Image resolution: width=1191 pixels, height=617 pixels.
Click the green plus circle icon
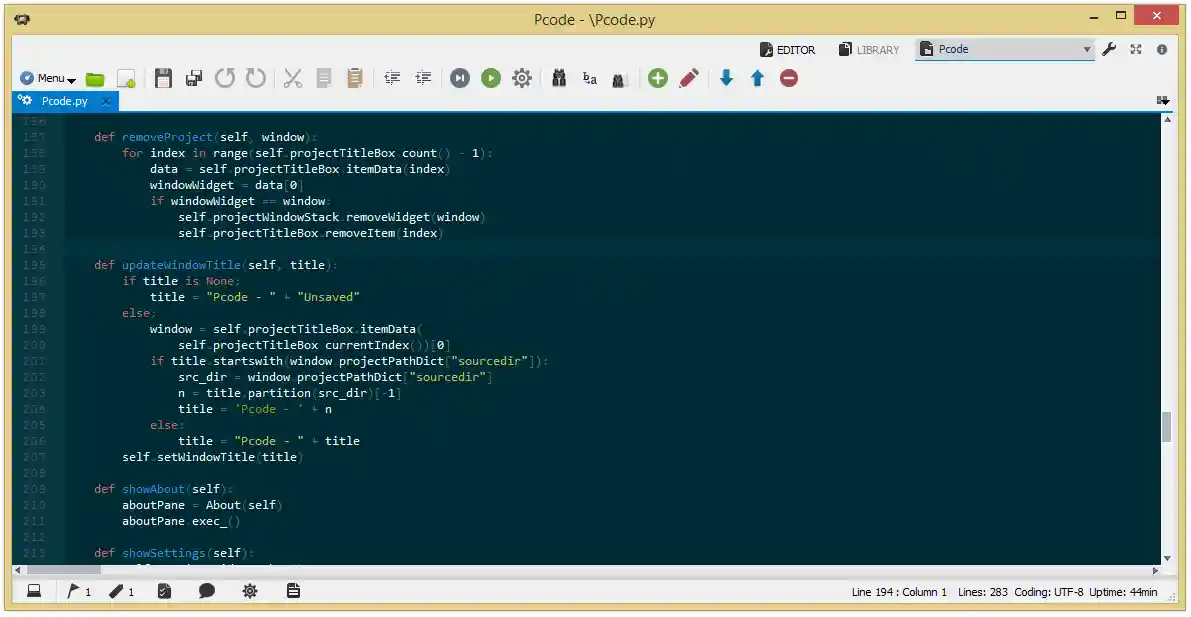[657, 78]
